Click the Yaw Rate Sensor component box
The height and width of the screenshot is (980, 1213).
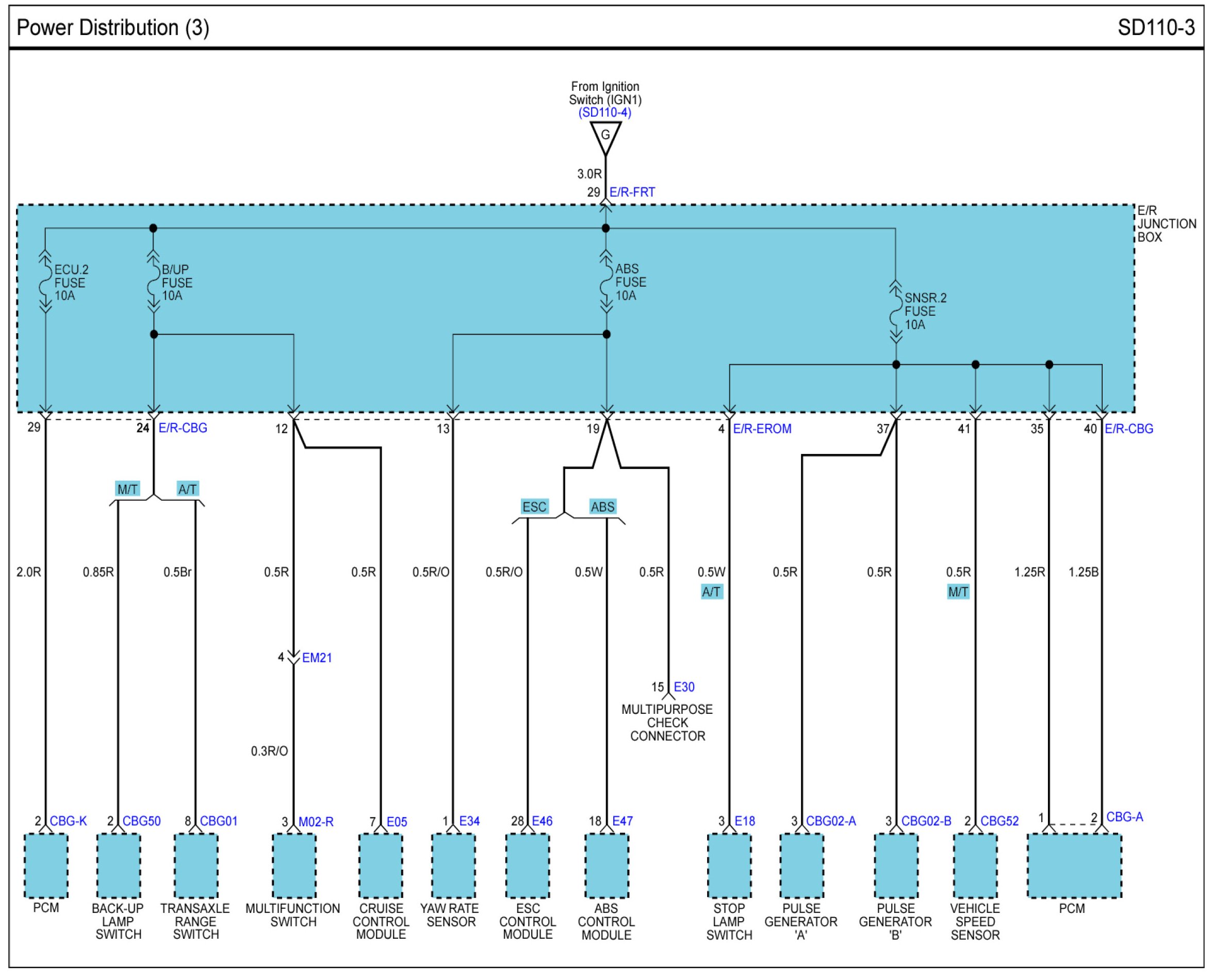coord(453,866)
